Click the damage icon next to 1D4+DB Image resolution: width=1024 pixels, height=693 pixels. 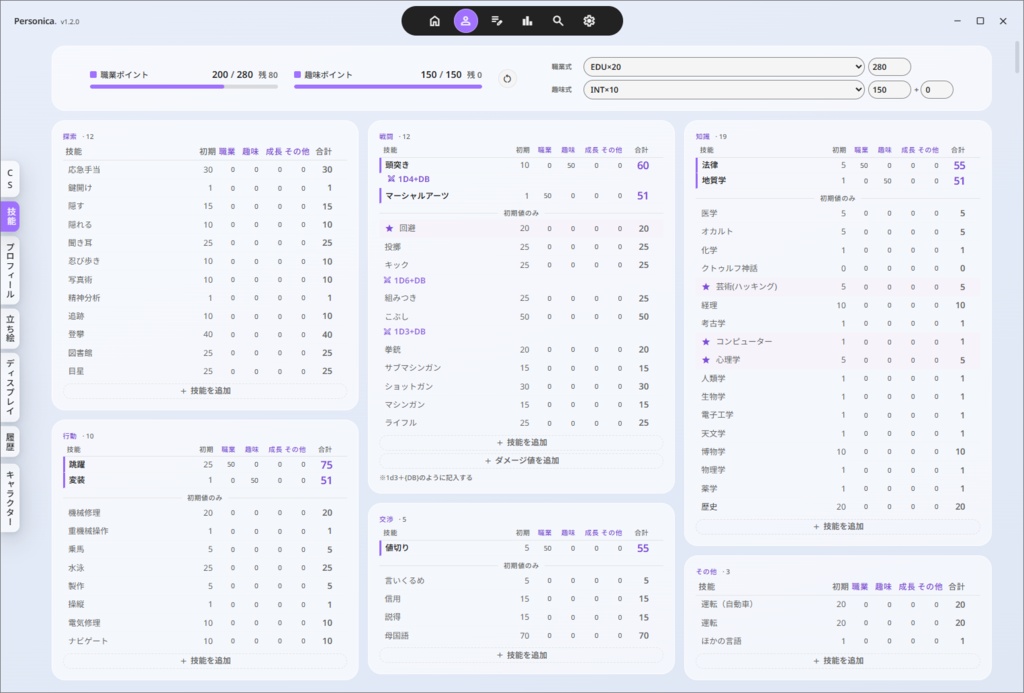[391, 179]
